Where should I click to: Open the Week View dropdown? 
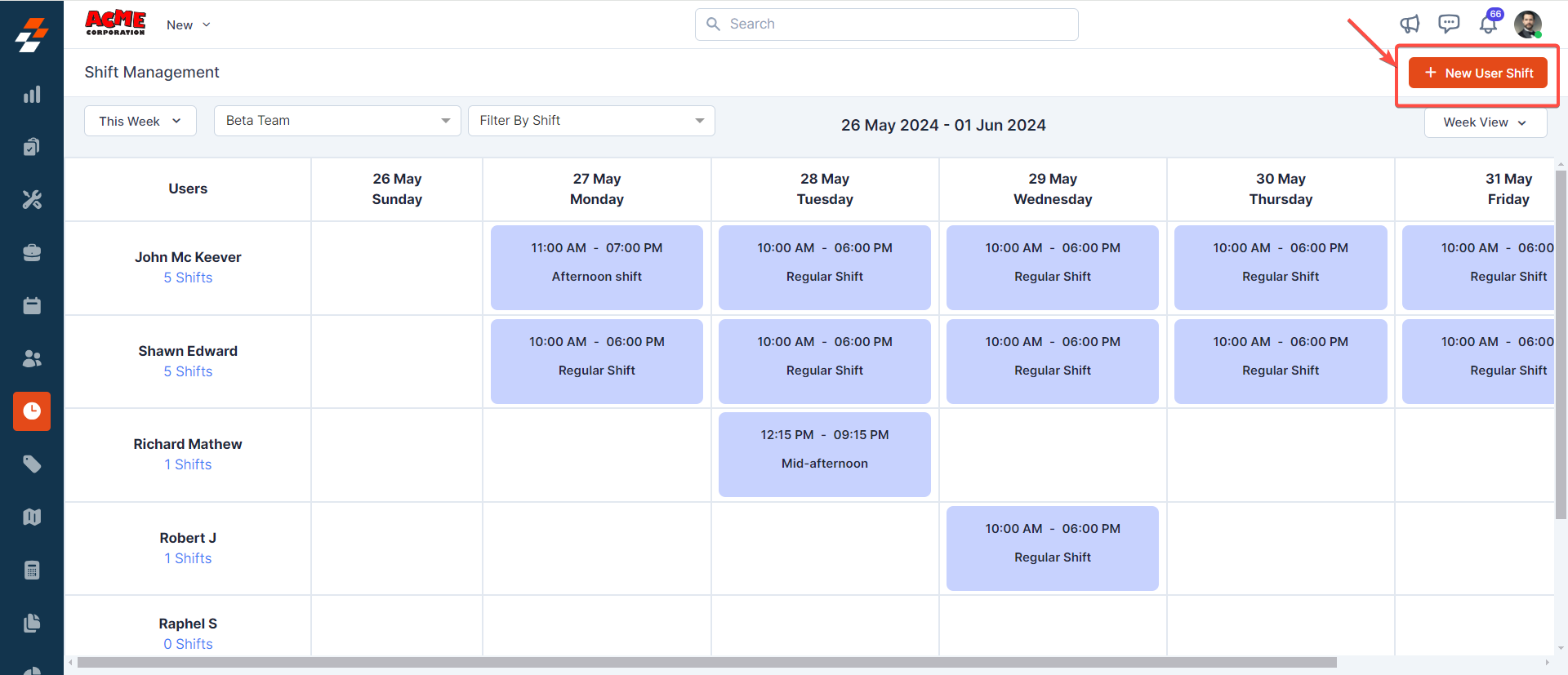point(1485,122)
